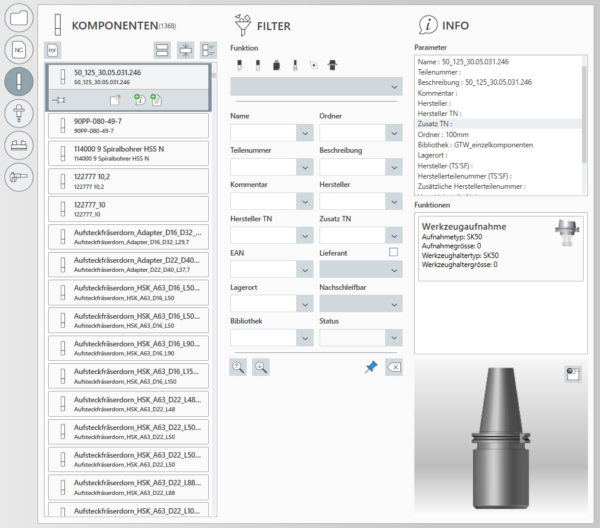Viewport: 600px width, 528px height.
Task: Click the second search magnifier icon
Action: [261, 367]
